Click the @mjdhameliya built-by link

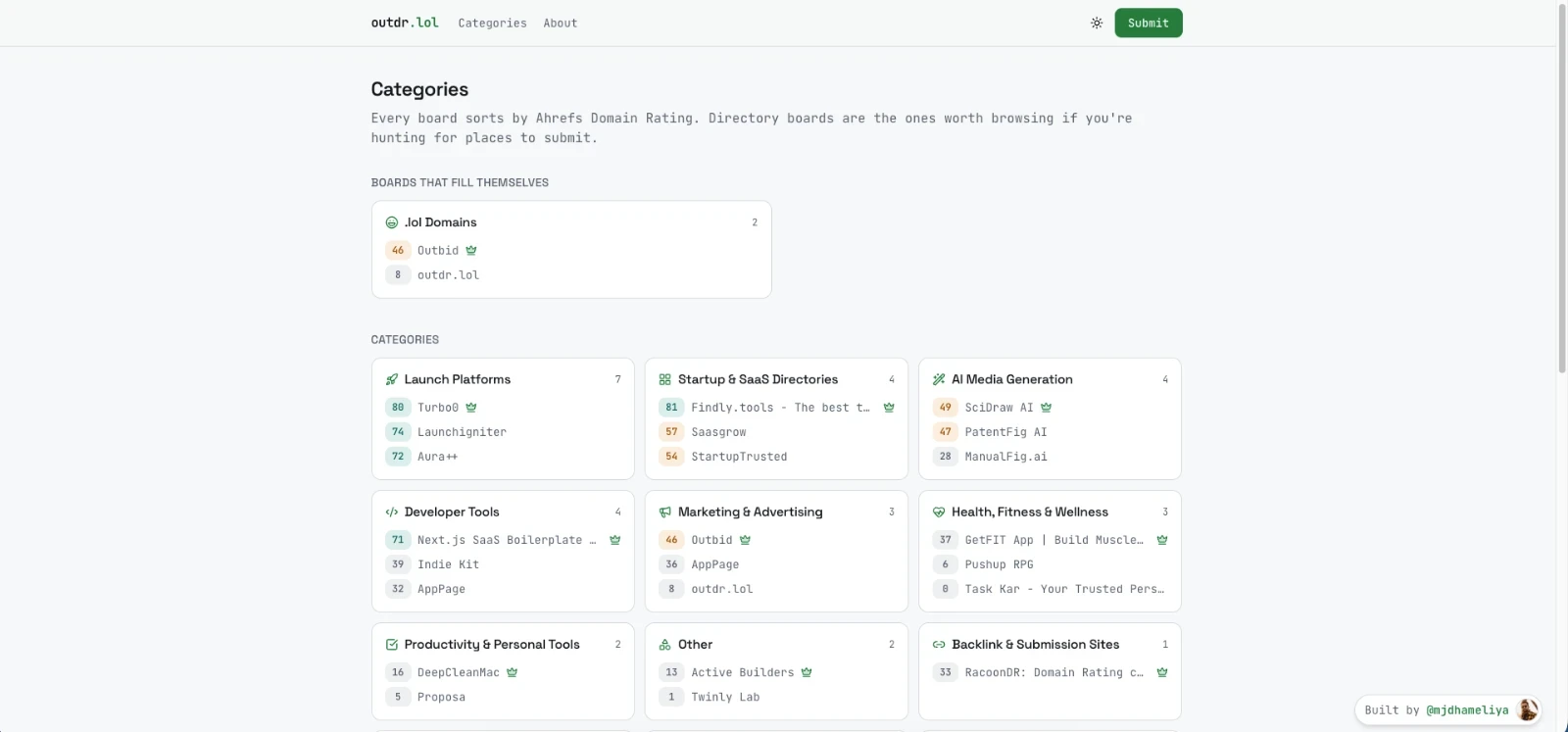click(x=1468, y=710)
